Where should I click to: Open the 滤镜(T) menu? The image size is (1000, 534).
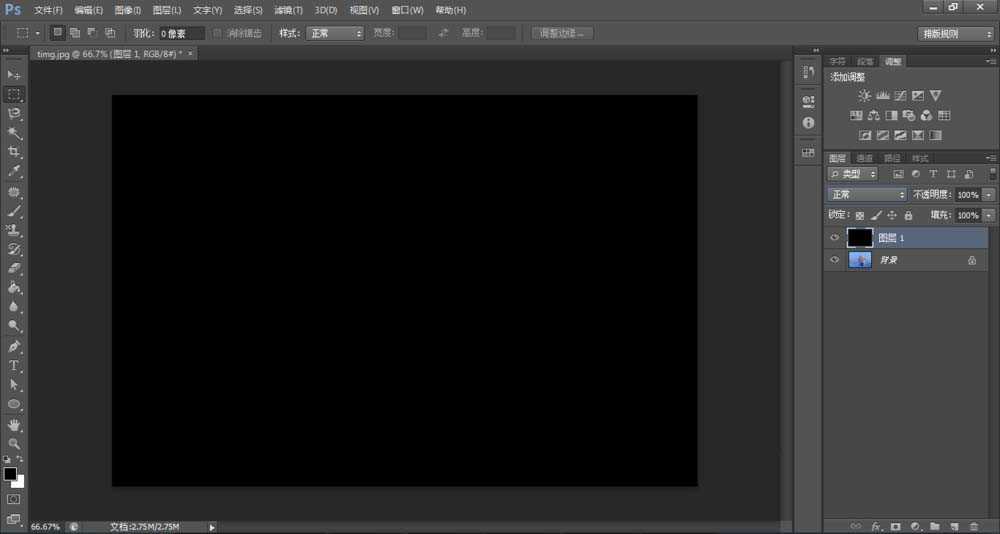click(x=288, y=10)
